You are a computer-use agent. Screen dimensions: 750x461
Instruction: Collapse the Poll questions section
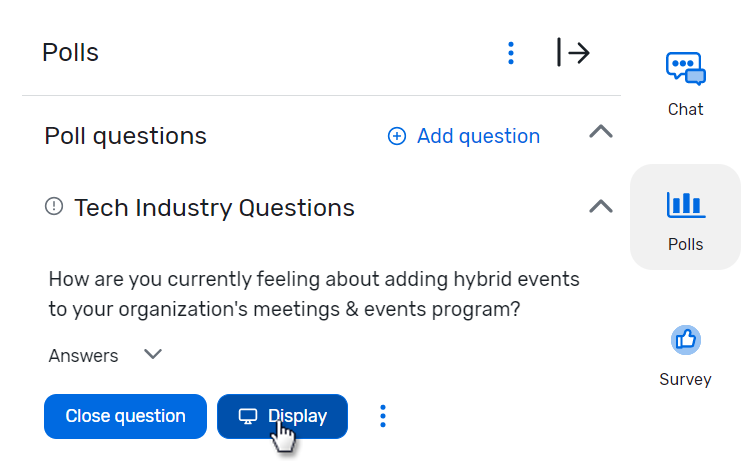click(x=600, y=132)
